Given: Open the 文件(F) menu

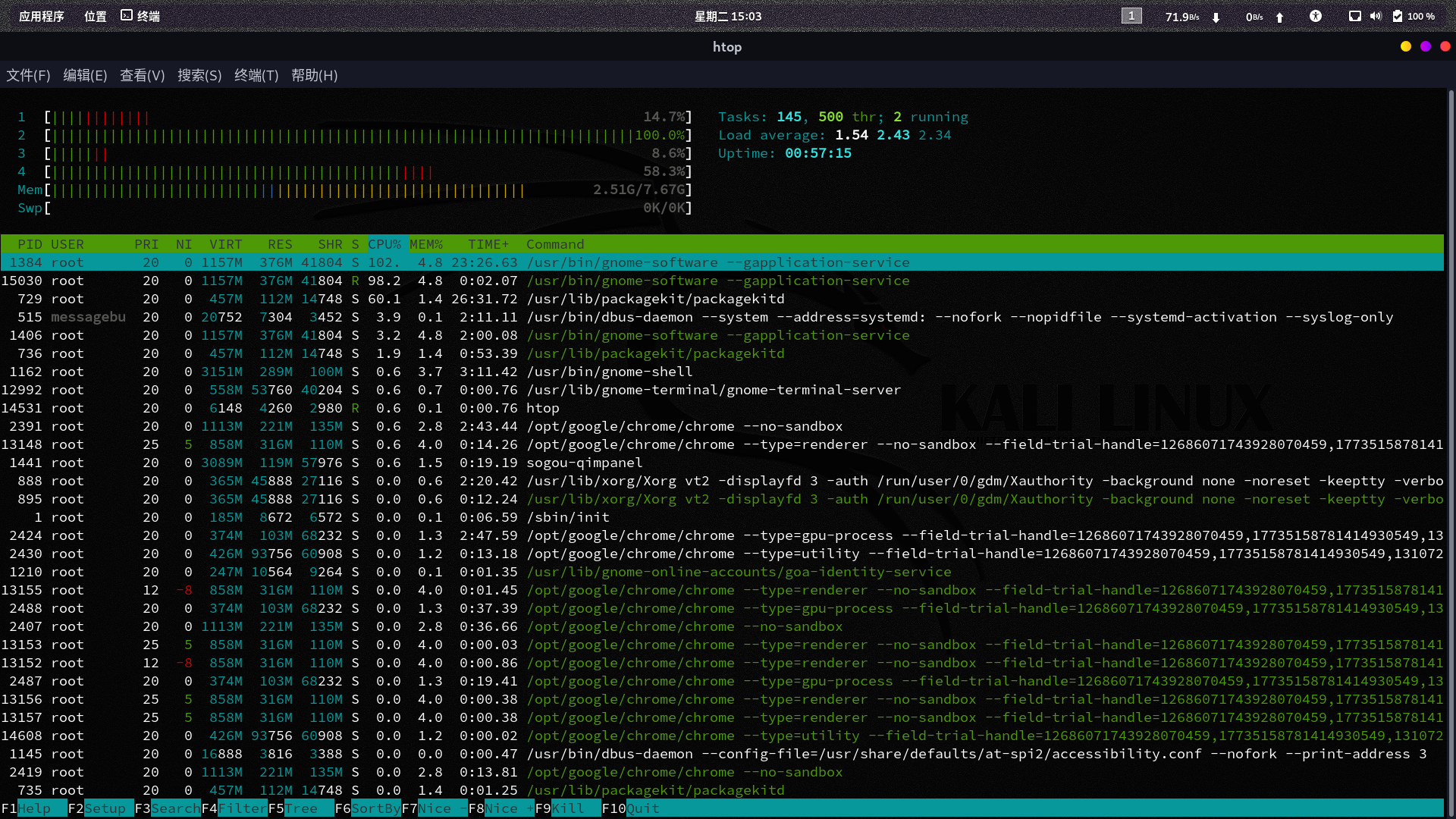Looking at the screenshot, I should point(28,75).
